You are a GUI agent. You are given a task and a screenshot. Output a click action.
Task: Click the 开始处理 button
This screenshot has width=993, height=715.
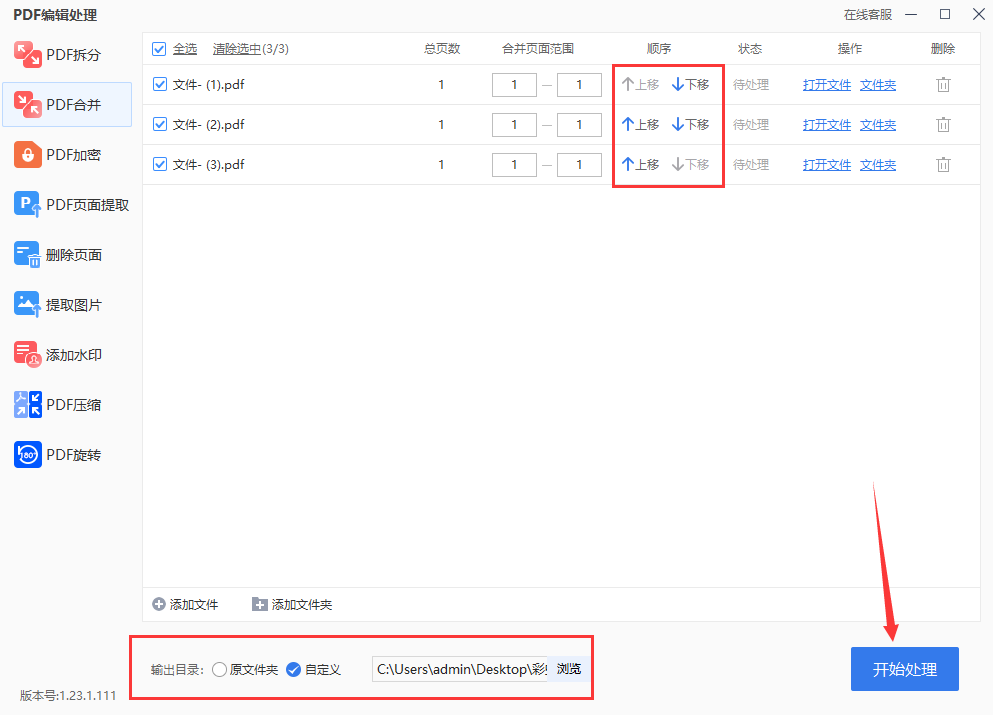point(904,669)
